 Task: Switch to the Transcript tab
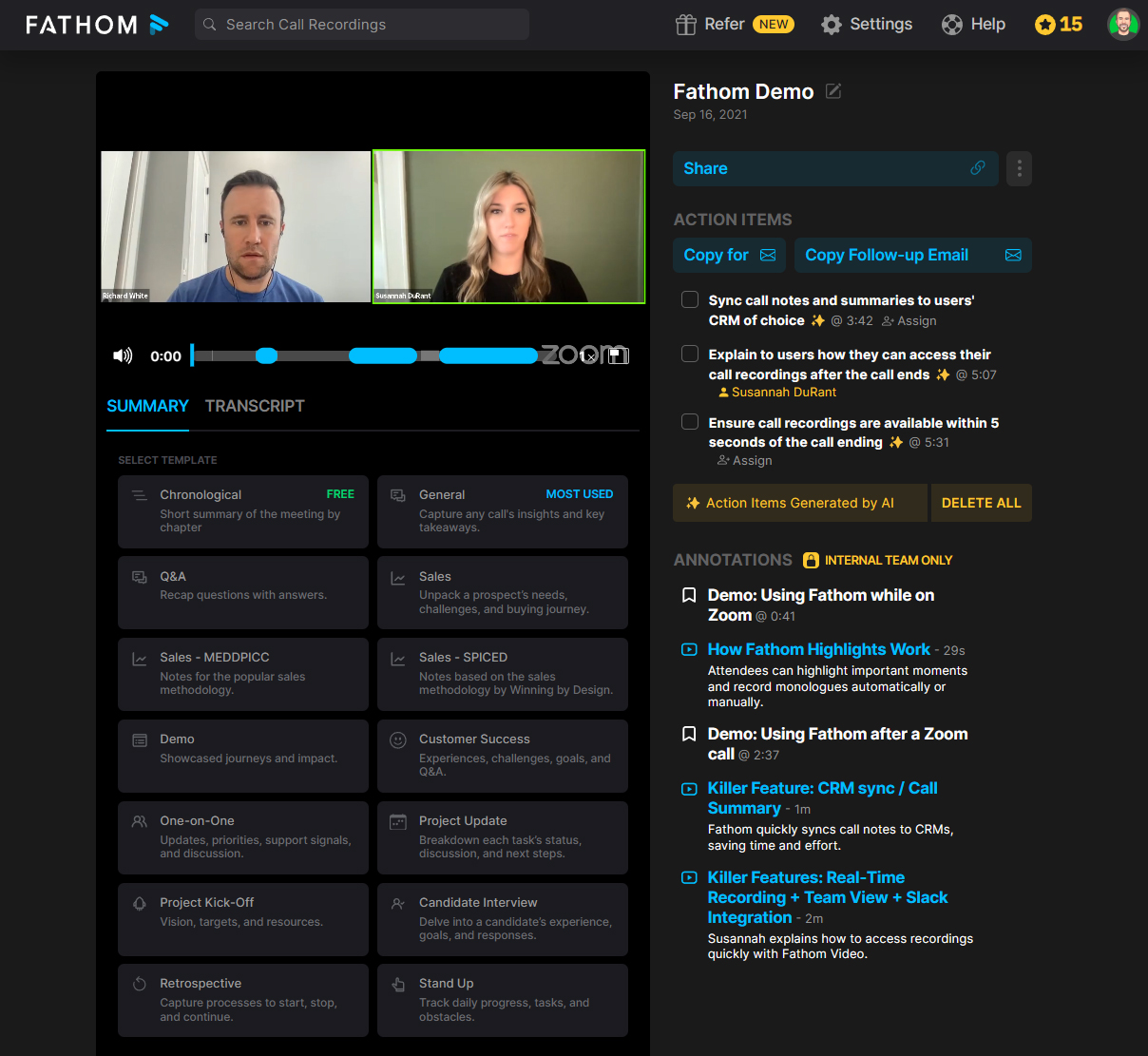pos(255,406)
